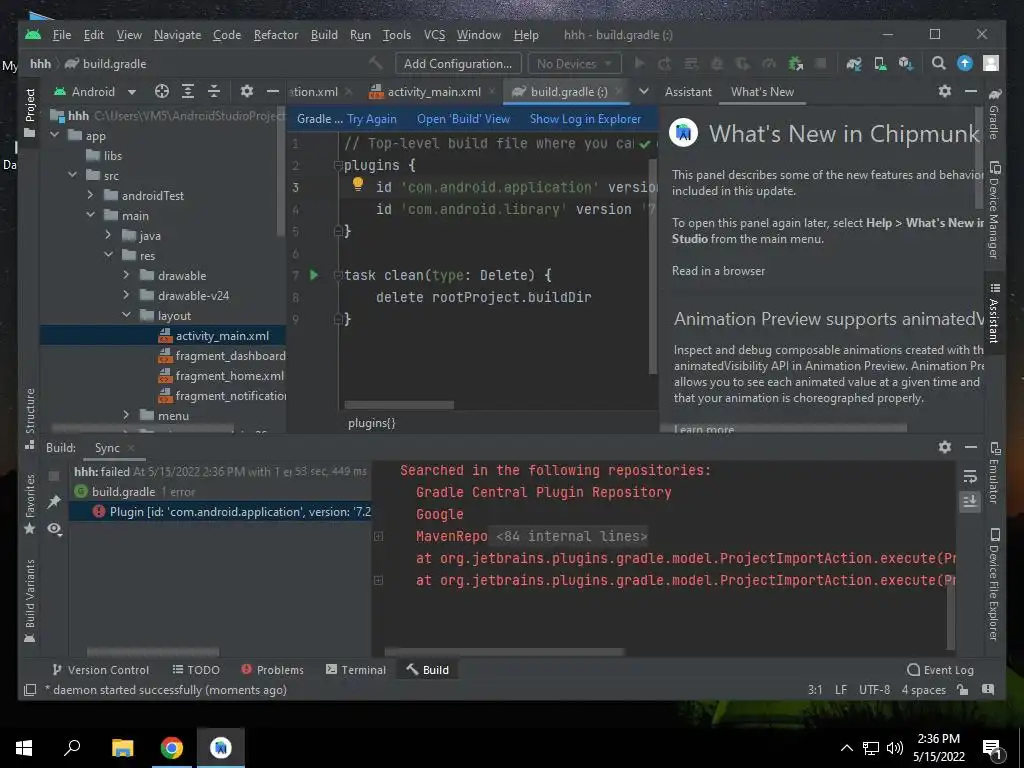Toggle the Gradle side tool window
The width and height of the screenshot is (1024, 768).
pyautogui.click(x=994, y=114)
